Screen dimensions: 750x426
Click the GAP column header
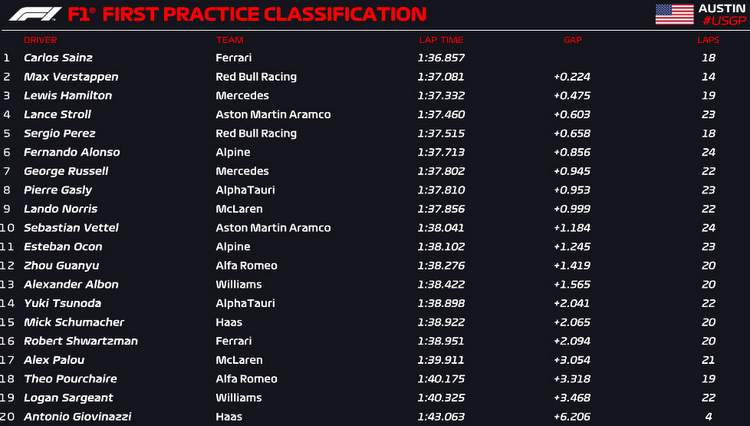tap(572, 40)
